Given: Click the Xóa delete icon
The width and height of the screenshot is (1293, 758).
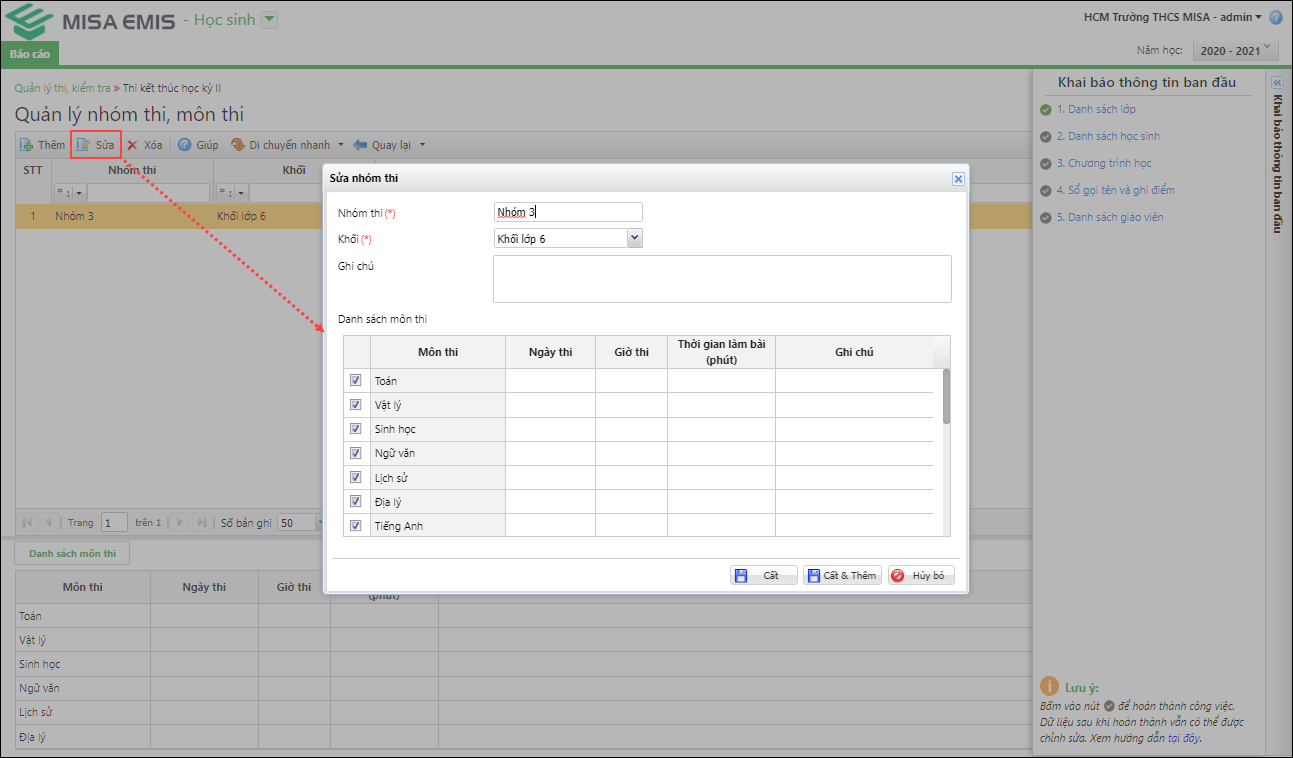Looking at the screenshot, I should click(x=132, y=145).
